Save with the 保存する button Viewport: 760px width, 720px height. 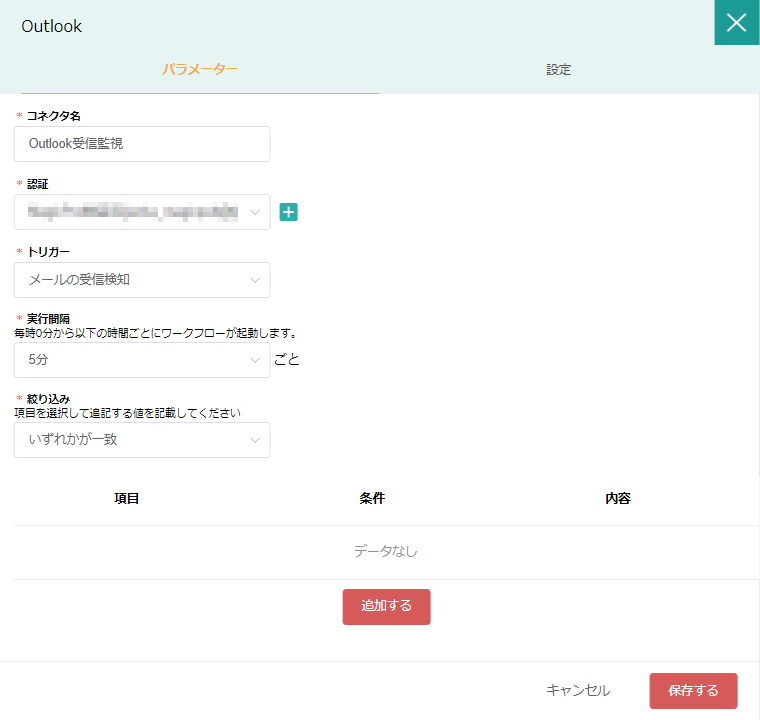(x=693, y=690)
